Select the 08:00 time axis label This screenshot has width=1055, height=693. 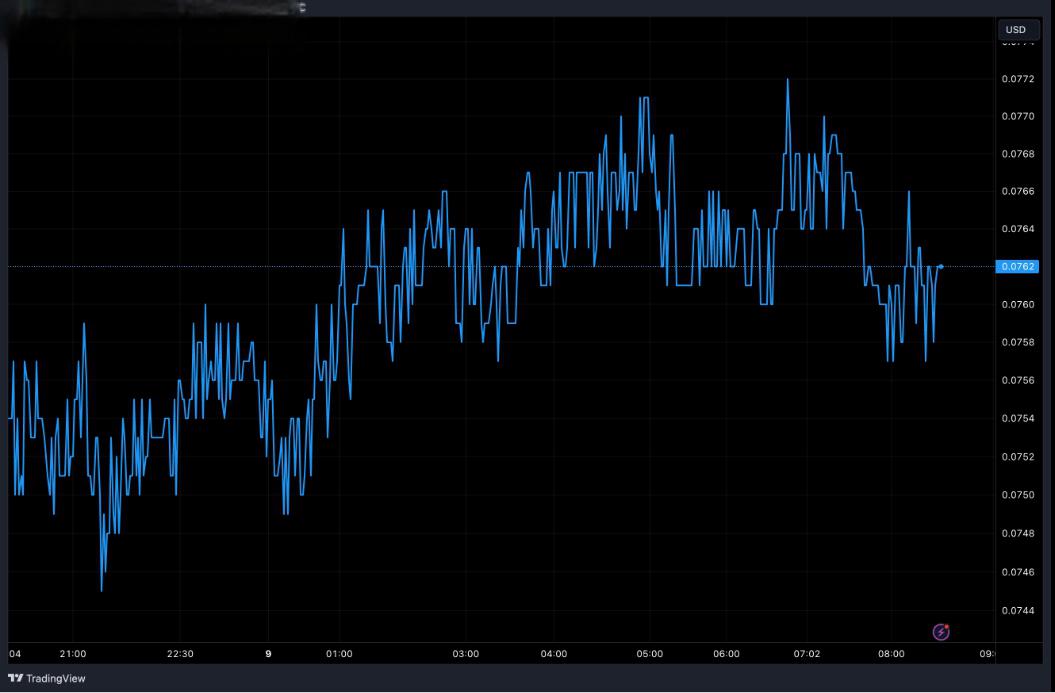click(x=891, y=654)
